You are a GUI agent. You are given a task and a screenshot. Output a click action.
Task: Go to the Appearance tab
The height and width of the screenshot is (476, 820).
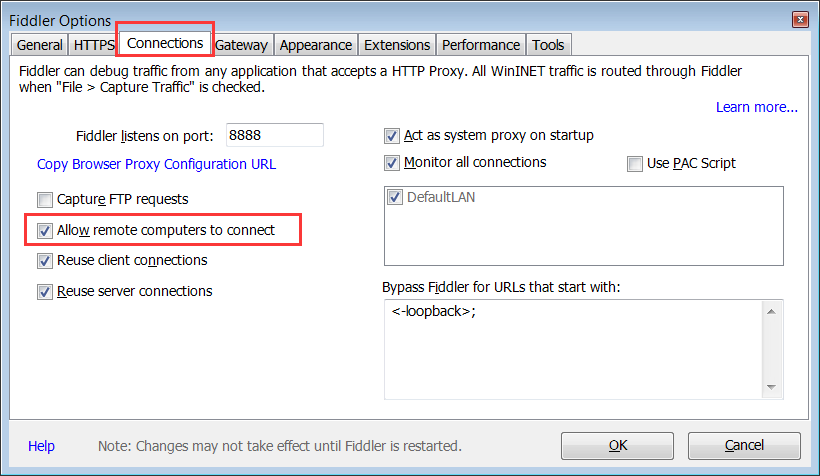tap(316, 45)
